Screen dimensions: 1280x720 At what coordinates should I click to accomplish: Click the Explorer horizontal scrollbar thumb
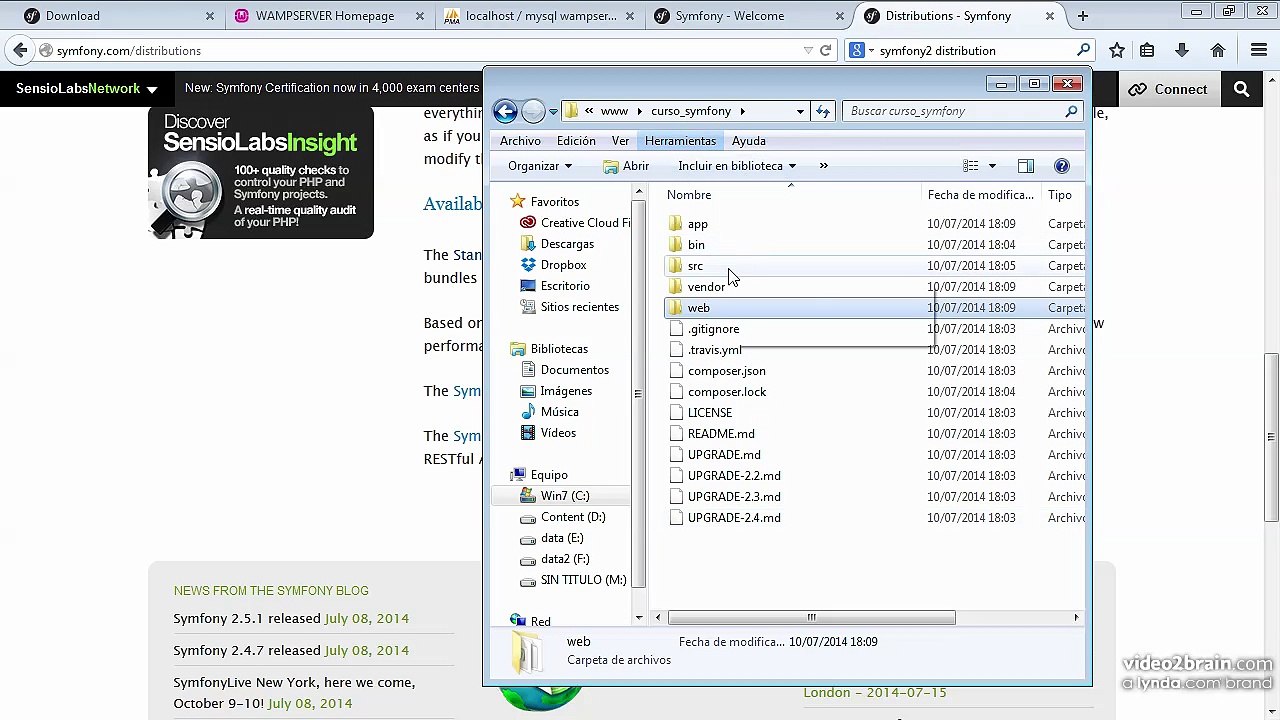[x=811, y=618]
